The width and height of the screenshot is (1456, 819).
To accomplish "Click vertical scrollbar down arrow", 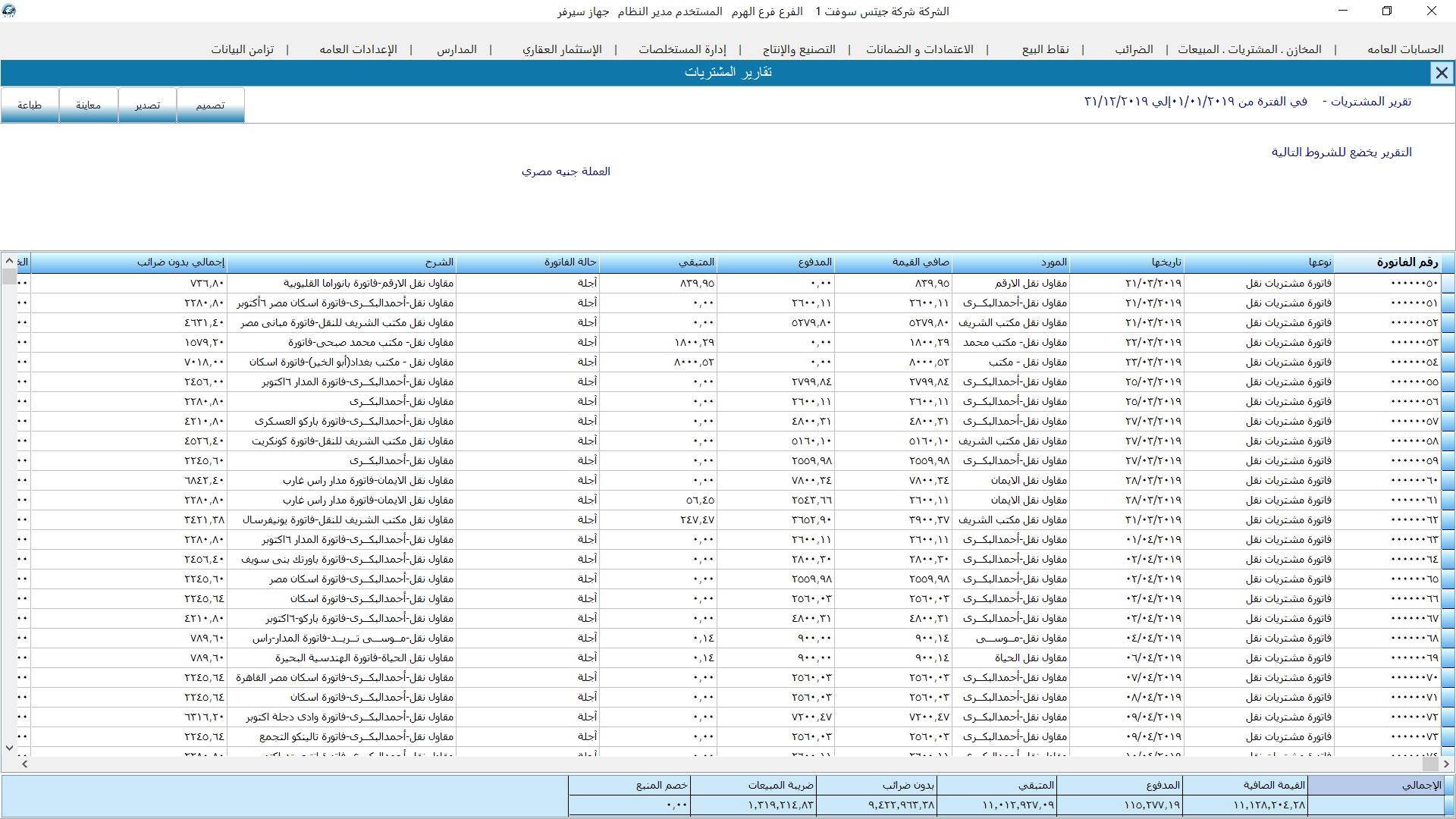I will tap(8, 748).
